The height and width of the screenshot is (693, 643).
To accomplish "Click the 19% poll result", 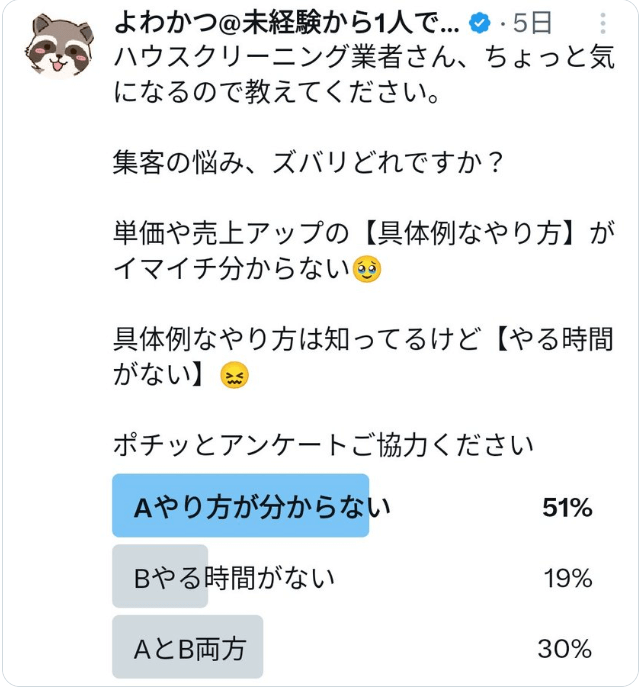I will 567,578.
